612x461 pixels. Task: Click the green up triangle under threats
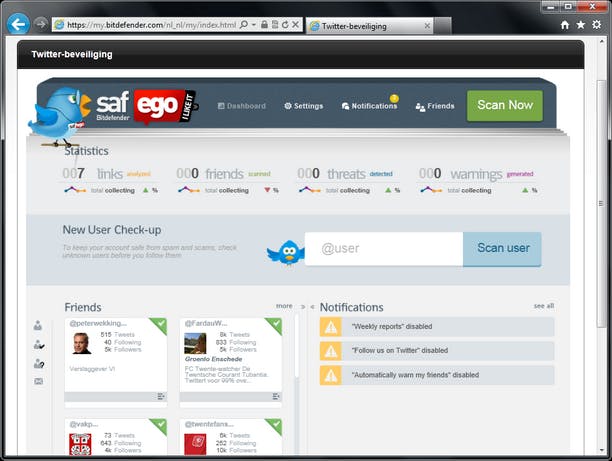point(388,190)
